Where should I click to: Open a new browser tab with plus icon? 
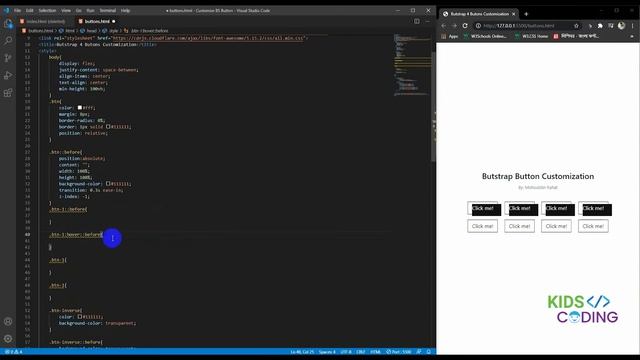click(526, 14)
